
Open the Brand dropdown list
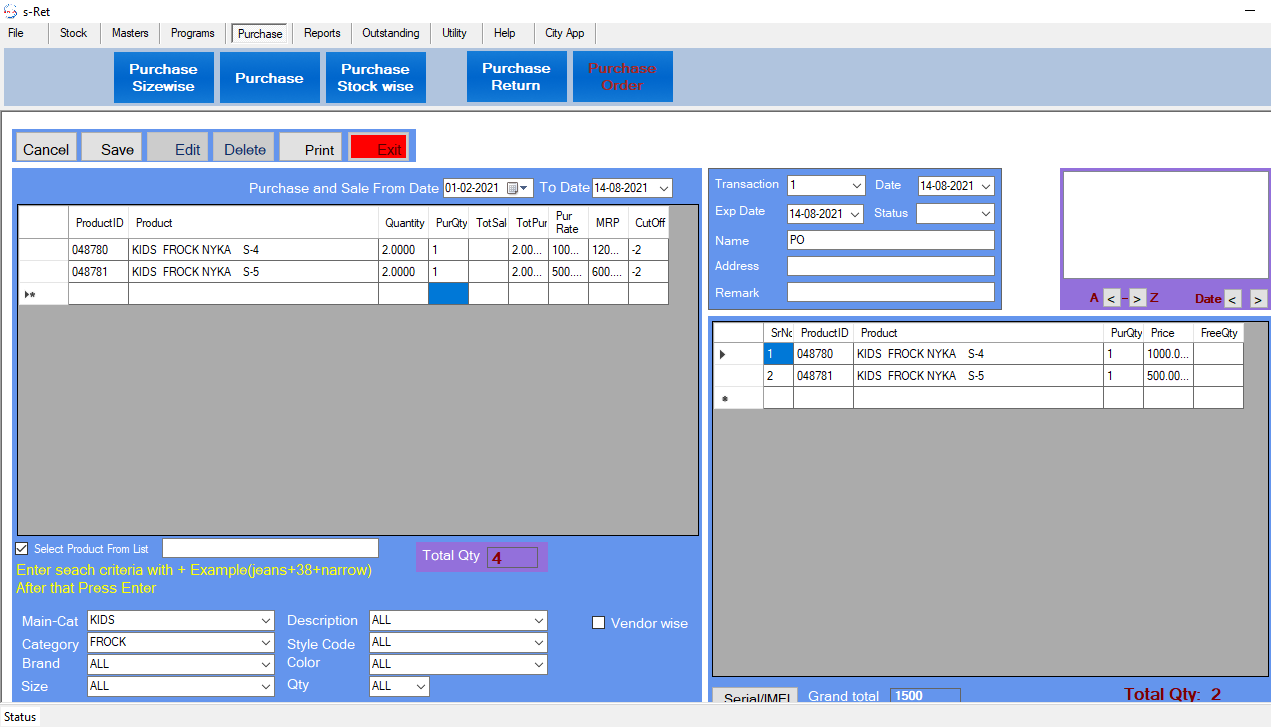pyautogui.click(x=265, y=664)
